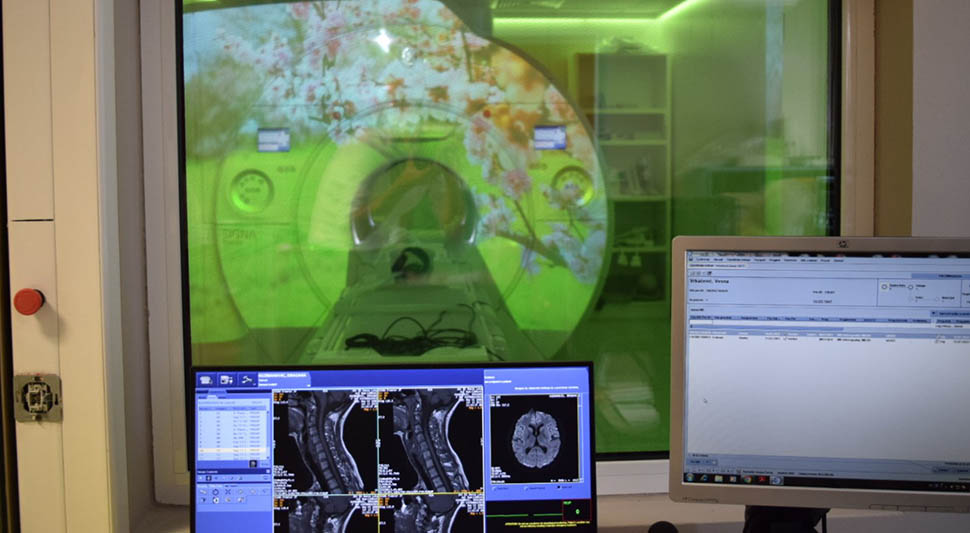Screen dimensions: 970x533
Task: Select the upper-left sagittal spine viewport
Action: [x=325, y=441]
